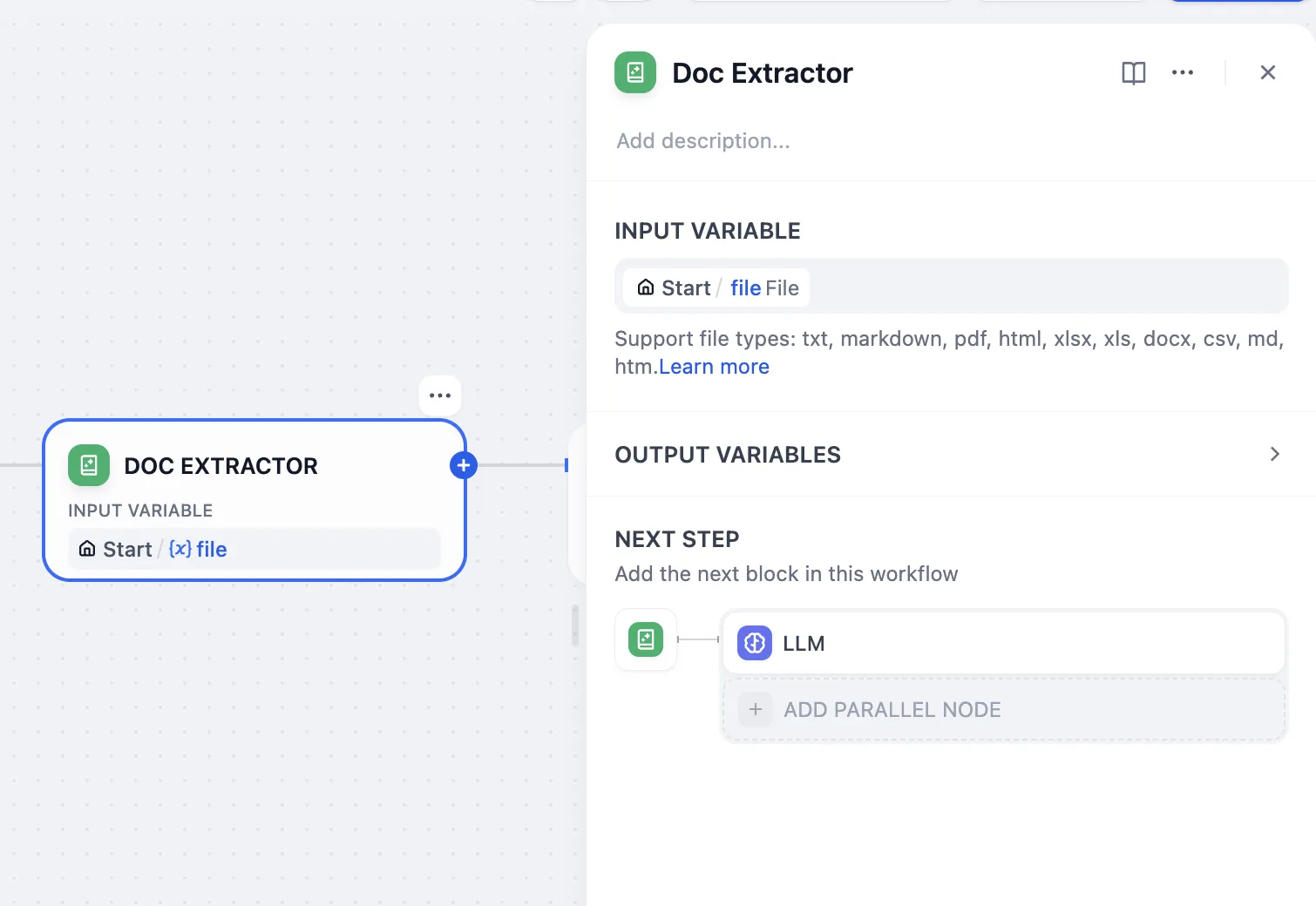Screen dimensions: 1316x906
Task: Click the Add description field
Action: [x=703, y=141]
